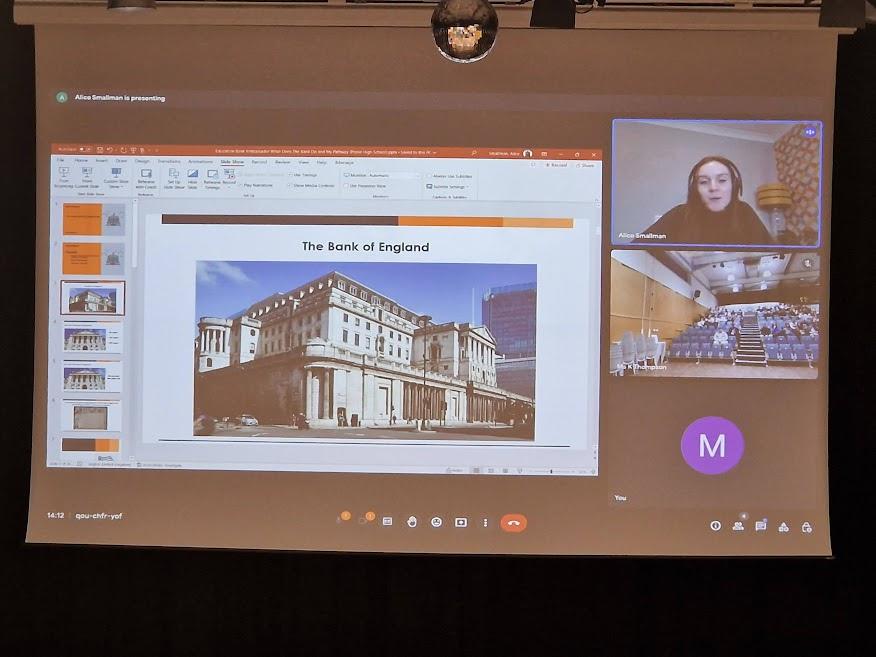
Task: Toggle Use Presenter View checkbox
Action: pos(365,185)
